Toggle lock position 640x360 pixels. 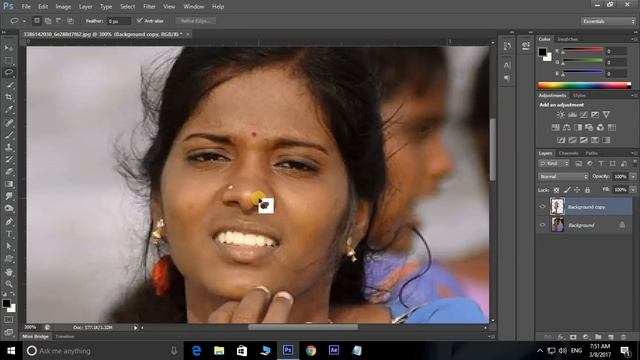point(577,190)
